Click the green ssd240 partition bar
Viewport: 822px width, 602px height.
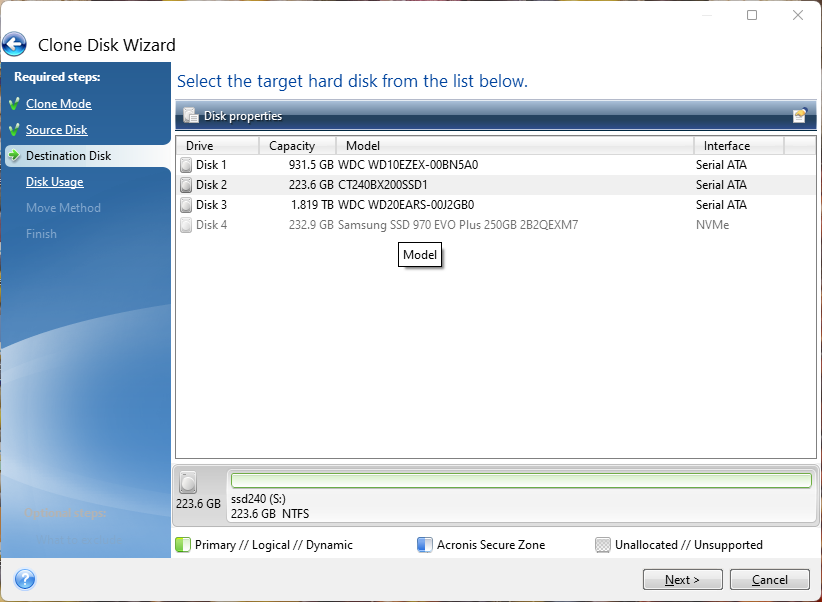tap(522, 480)
